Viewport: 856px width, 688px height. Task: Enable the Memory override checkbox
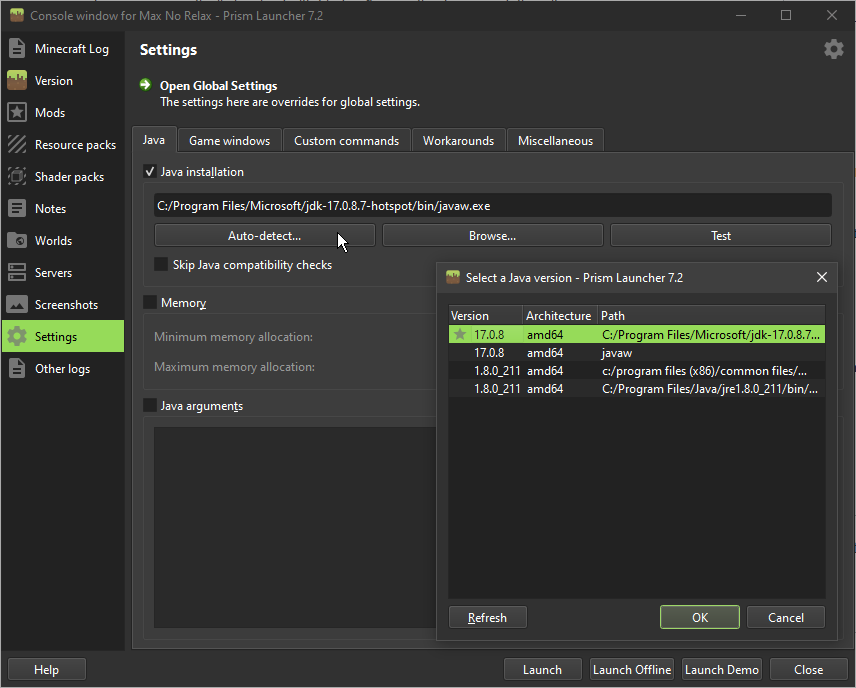point(150,303)
